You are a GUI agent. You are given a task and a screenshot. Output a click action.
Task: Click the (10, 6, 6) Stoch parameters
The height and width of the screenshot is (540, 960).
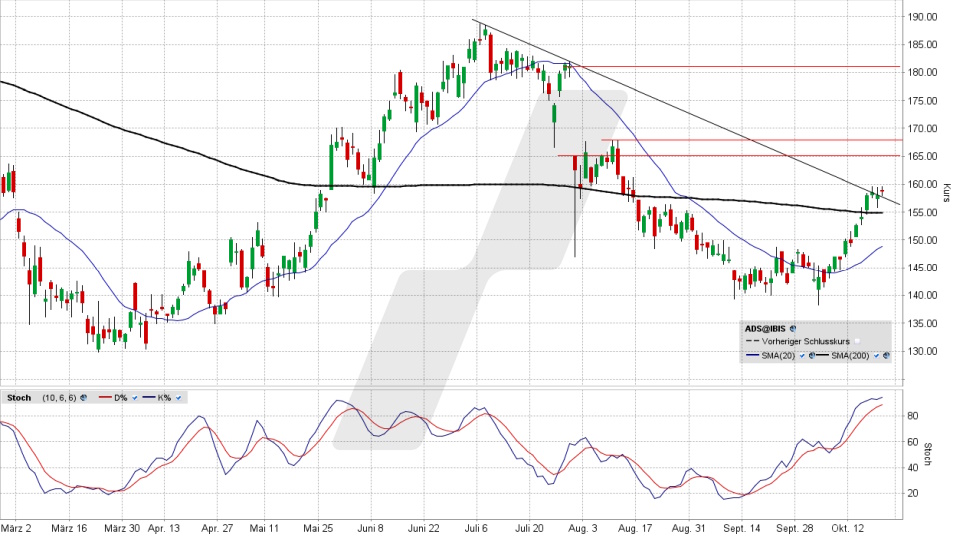59,398
